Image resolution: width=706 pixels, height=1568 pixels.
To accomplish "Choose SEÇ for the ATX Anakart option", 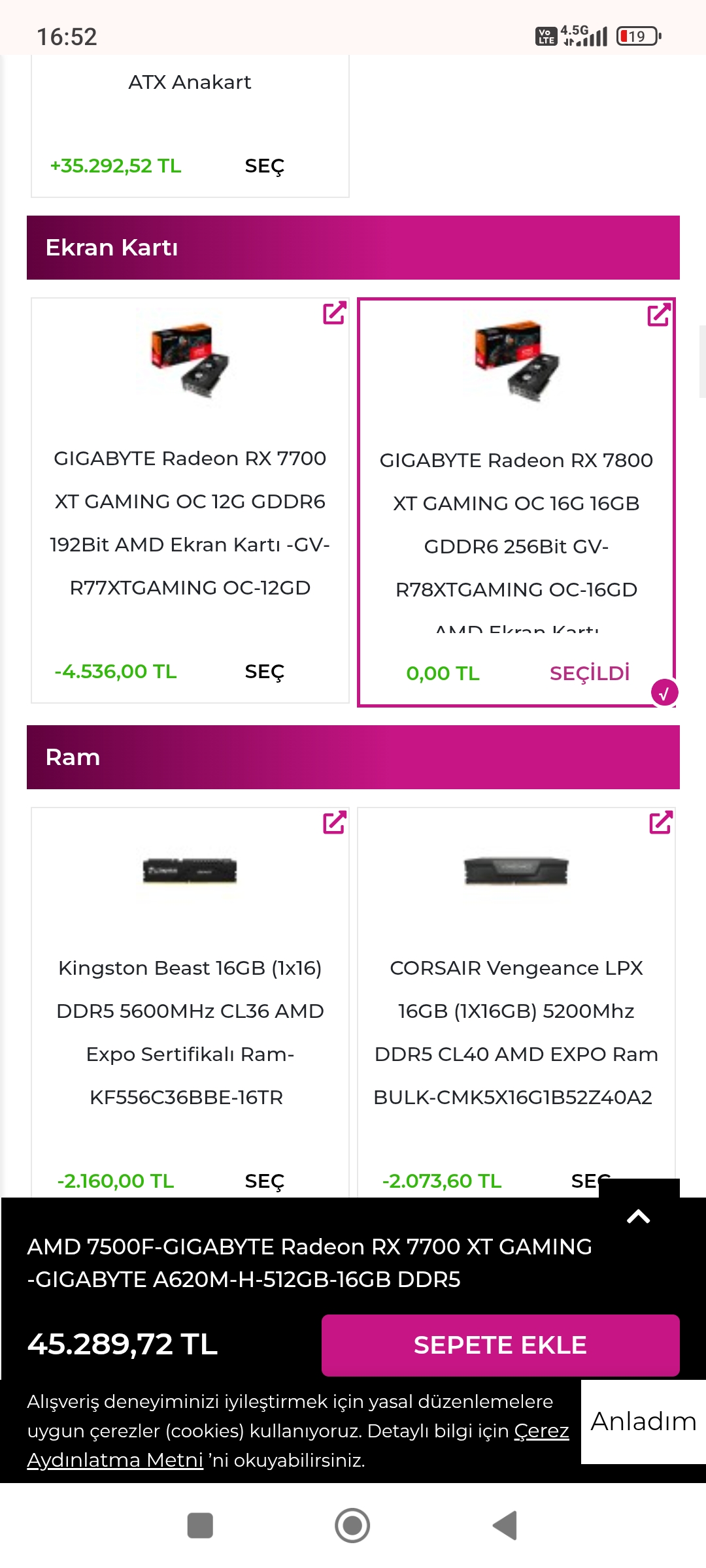I will (264, 166).
